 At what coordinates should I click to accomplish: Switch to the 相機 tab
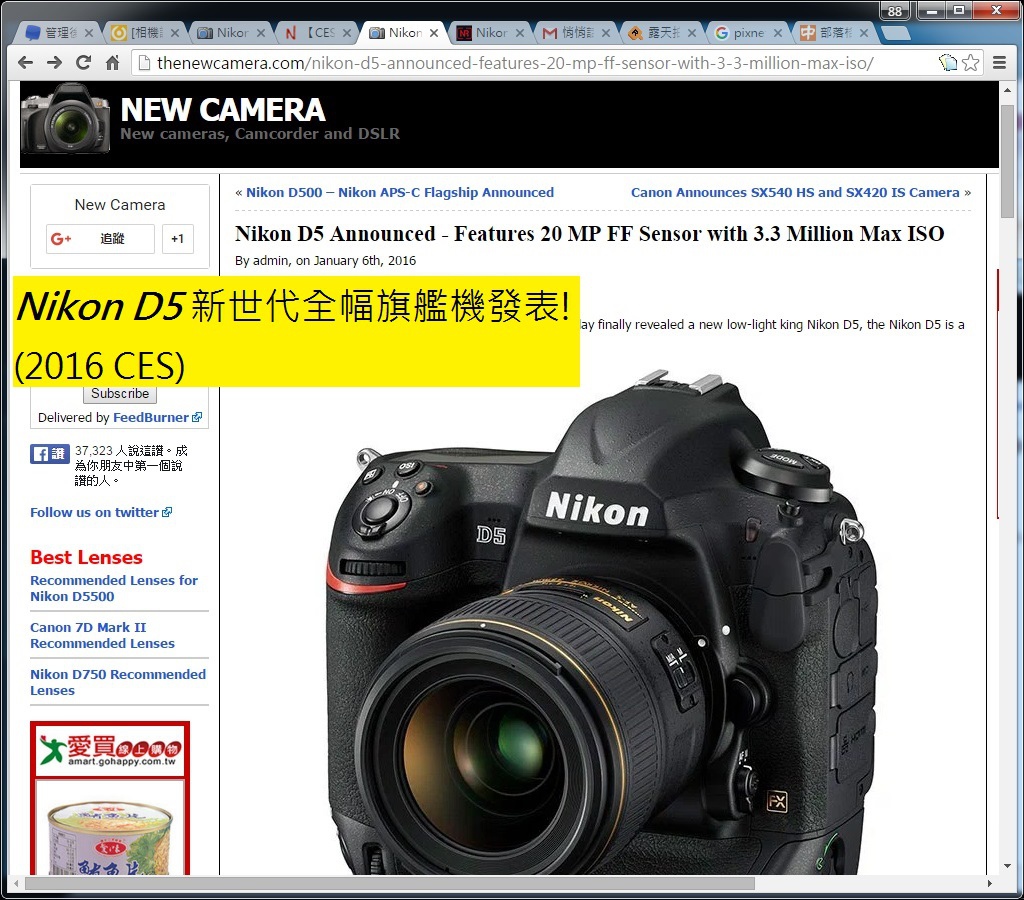tap(145, 33)
